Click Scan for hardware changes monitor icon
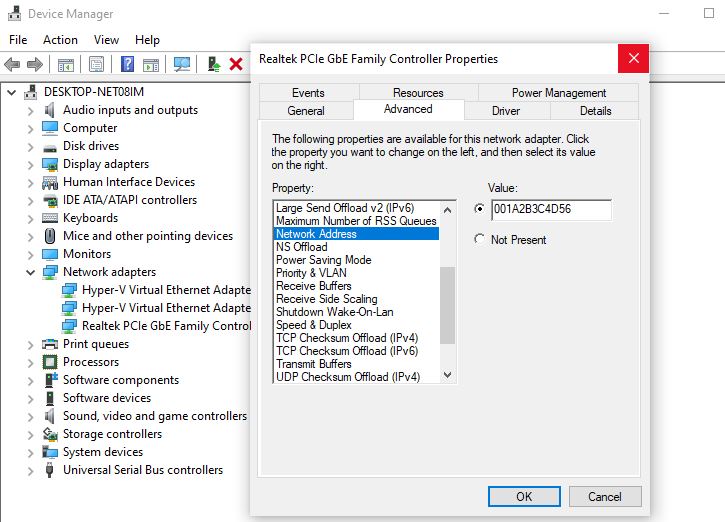The width and height of the screenshot is (725, 522). [x=182, y=64]
